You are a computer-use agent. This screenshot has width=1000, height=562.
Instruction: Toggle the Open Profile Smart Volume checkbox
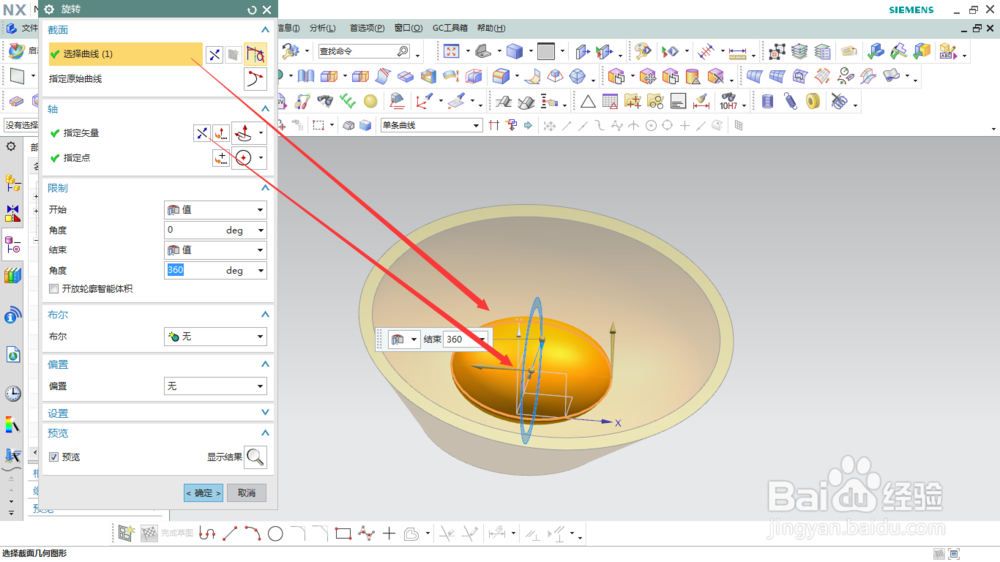click(x=54, y=289)
